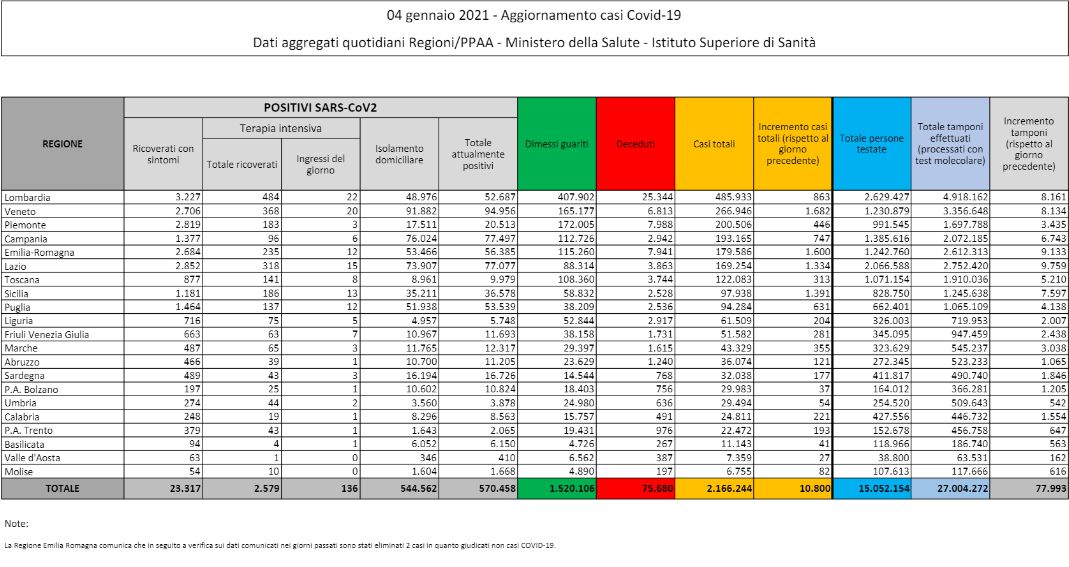Click Emilia-Romagna case increase 1.600
Image resolution: width=1069 pixels, height=567 pixels.
[817, 252]
